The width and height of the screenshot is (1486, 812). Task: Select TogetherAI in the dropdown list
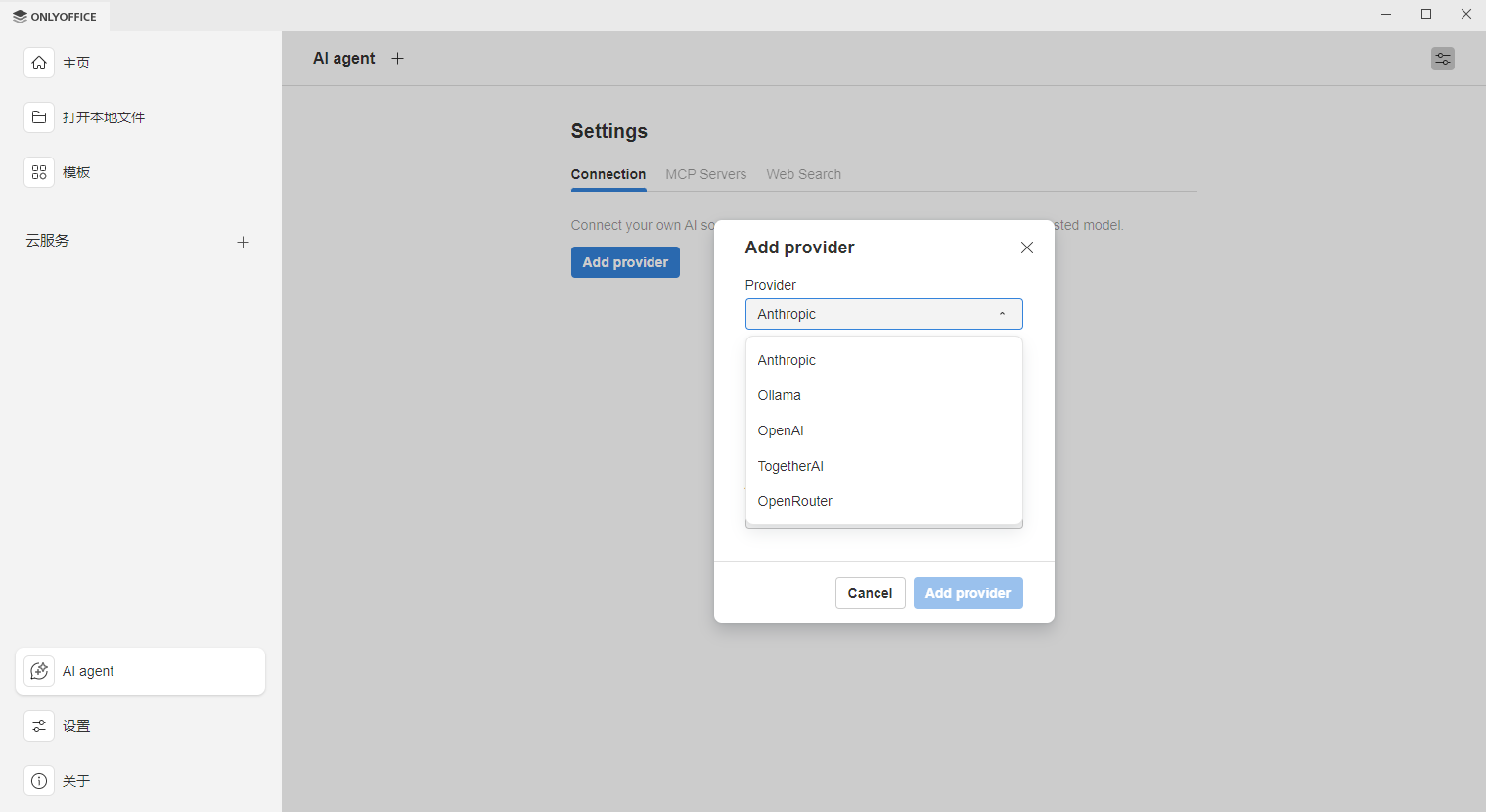tap(790, 466)
